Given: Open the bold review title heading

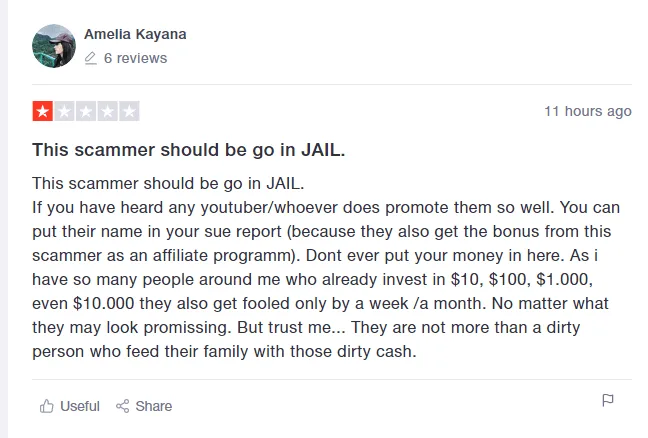Looking at the screenshot, I should pyautogui.click(x=189, y=150).
